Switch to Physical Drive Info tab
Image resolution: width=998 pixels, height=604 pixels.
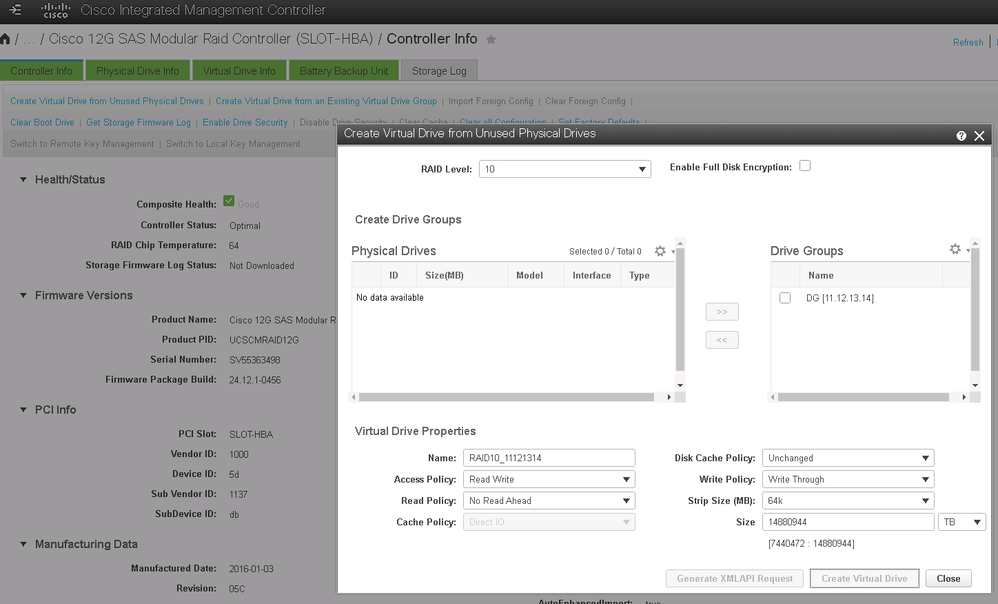coord(137,71)
